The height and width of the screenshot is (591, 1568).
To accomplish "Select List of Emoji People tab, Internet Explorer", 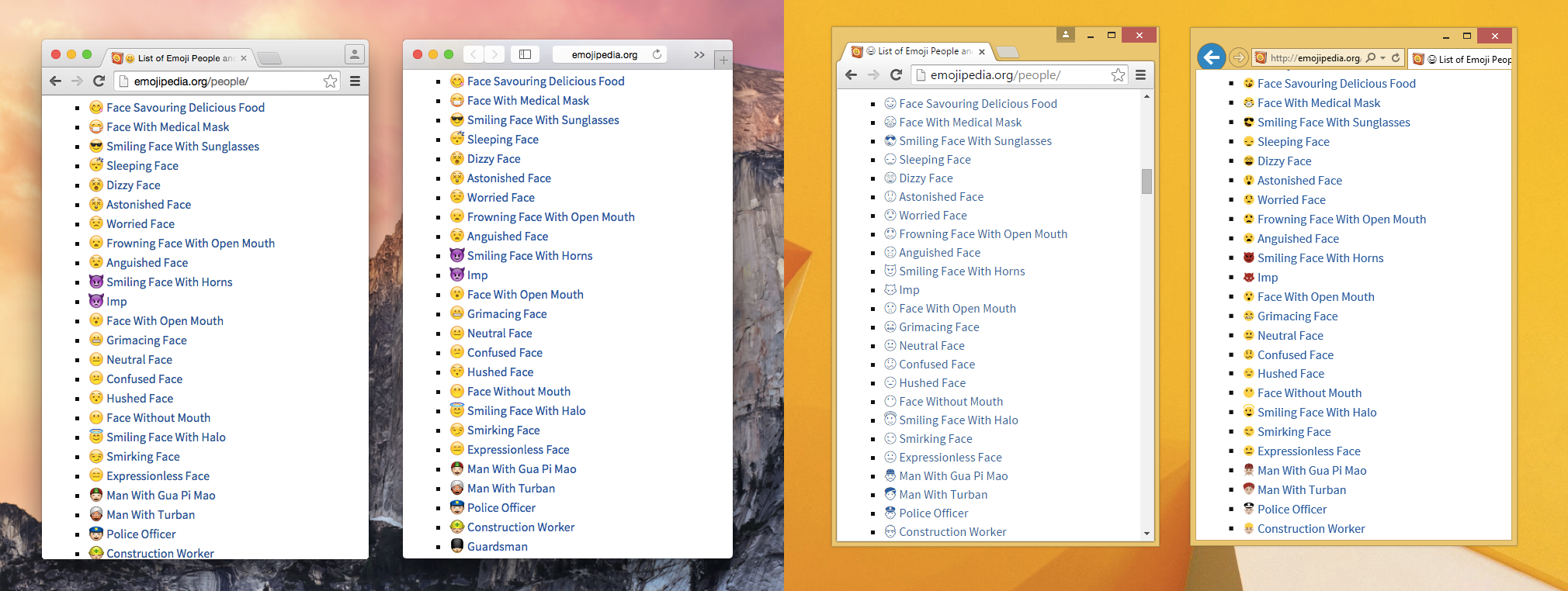I will [x=1460, y=59].
